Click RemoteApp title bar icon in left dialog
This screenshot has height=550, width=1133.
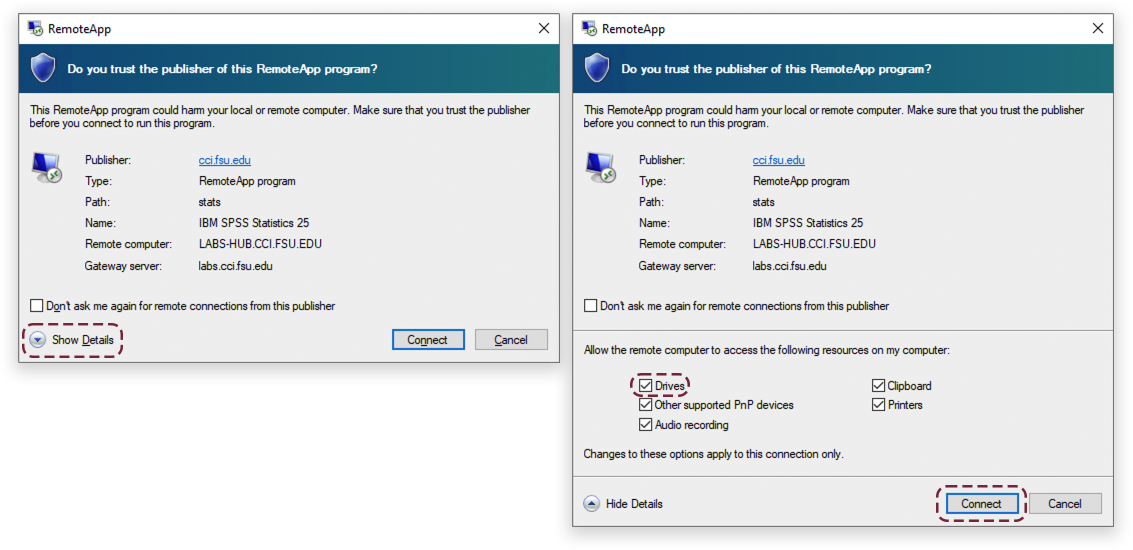coord(35,29)
